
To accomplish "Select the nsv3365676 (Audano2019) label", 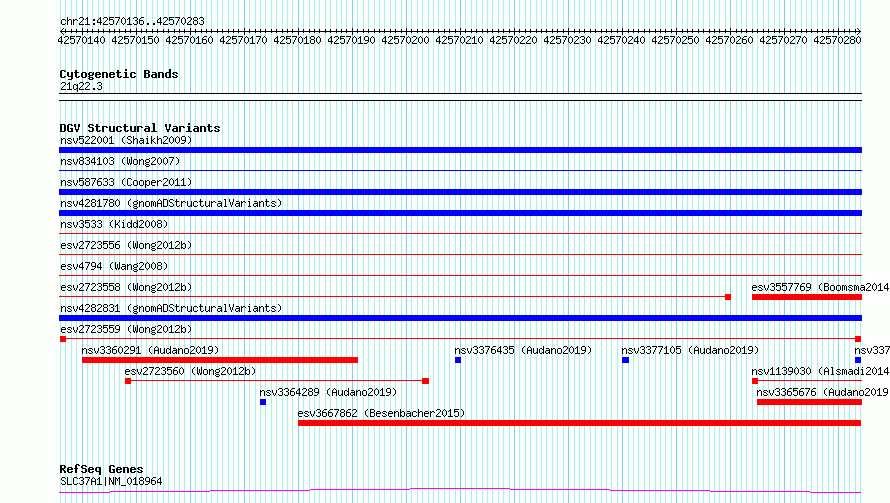I will coord(822,392).
